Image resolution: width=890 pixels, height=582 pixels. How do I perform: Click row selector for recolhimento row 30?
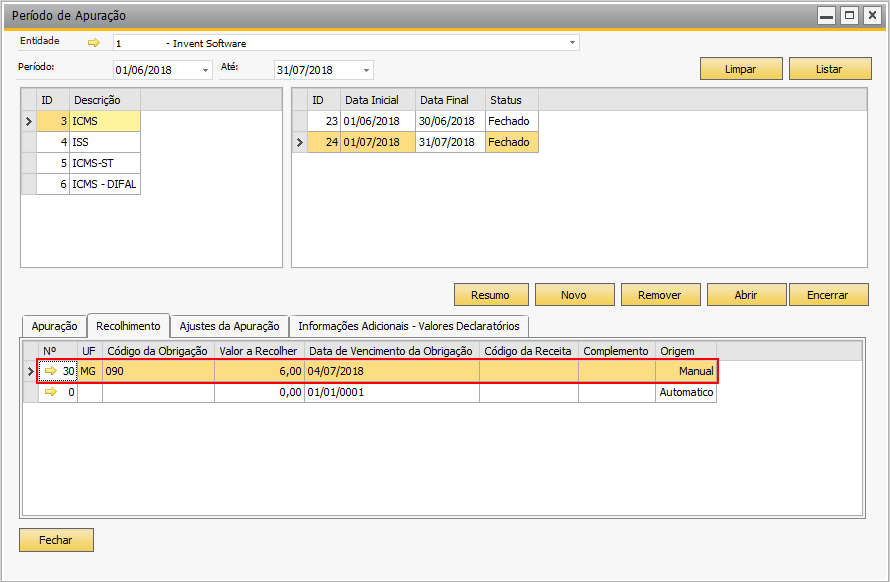coord(31,371)
